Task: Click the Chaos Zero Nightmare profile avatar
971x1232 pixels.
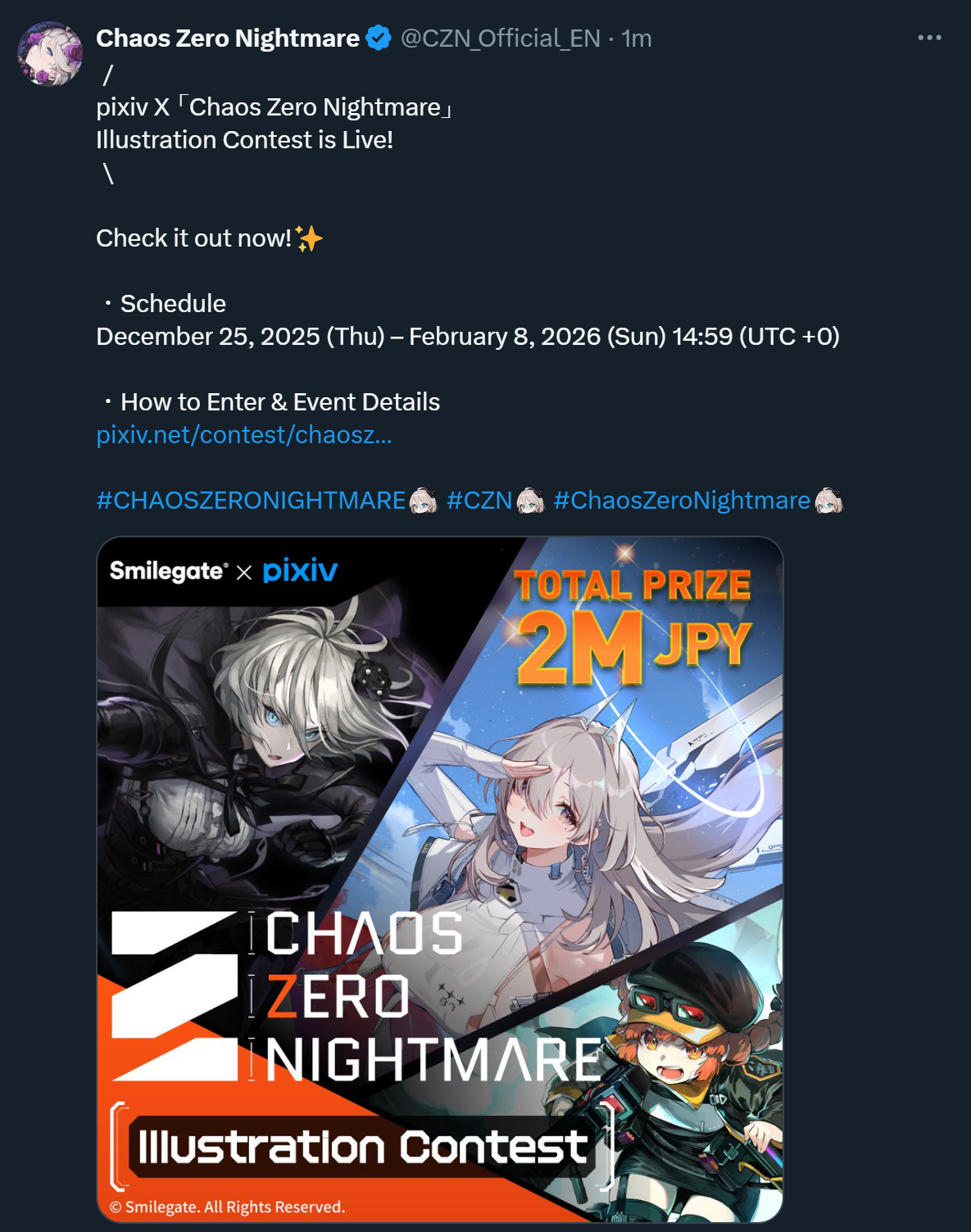Action: click(x=50, y=54)
